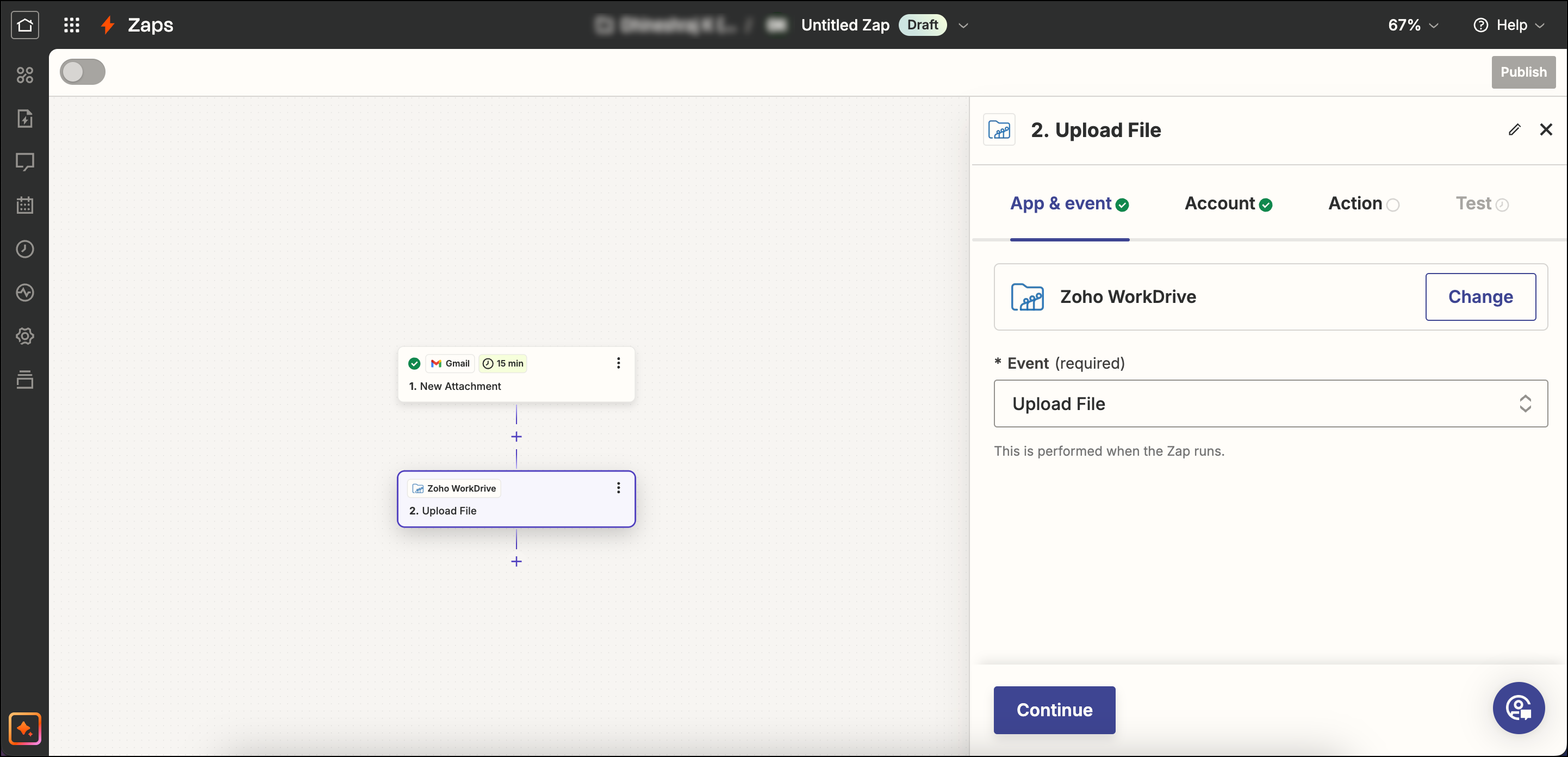The height and width of the screenshot is (757, 1568).
Task: Open the sidebar history clock icon
Action: pyautogui.click(x=25, y=249)
